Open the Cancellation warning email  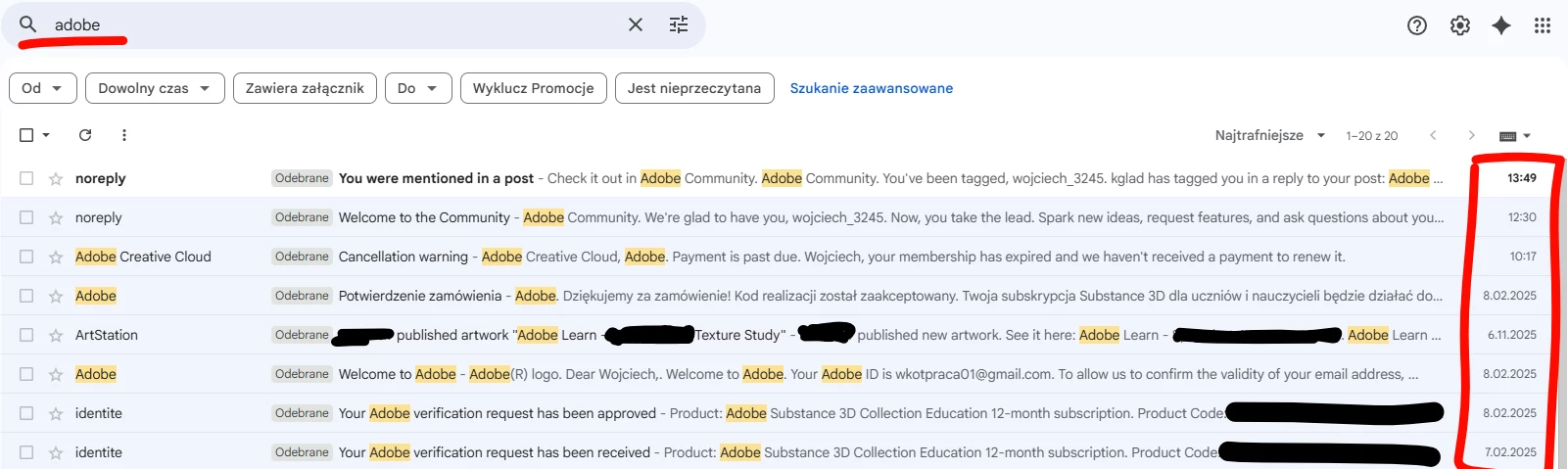[x=784, y=257]
